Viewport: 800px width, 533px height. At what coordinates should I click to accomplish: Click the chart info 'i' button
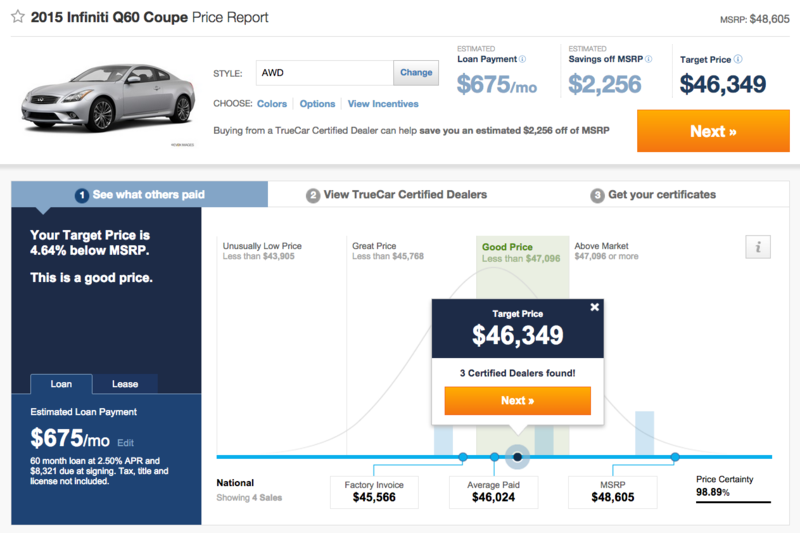(x=758, y=247)
